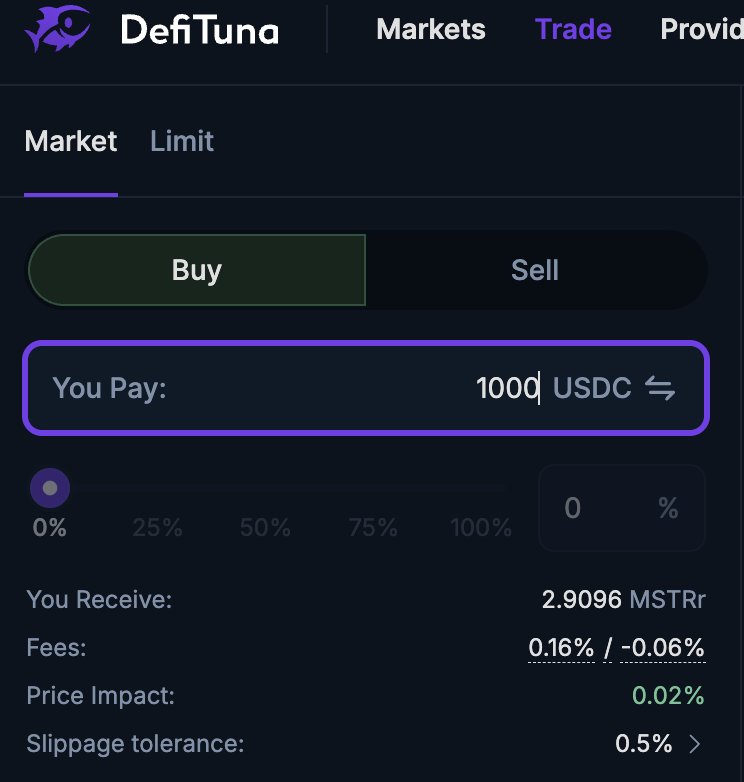744x782 pixels.
Task: Click the DefiTuna wordmark text
Action: 199,30
